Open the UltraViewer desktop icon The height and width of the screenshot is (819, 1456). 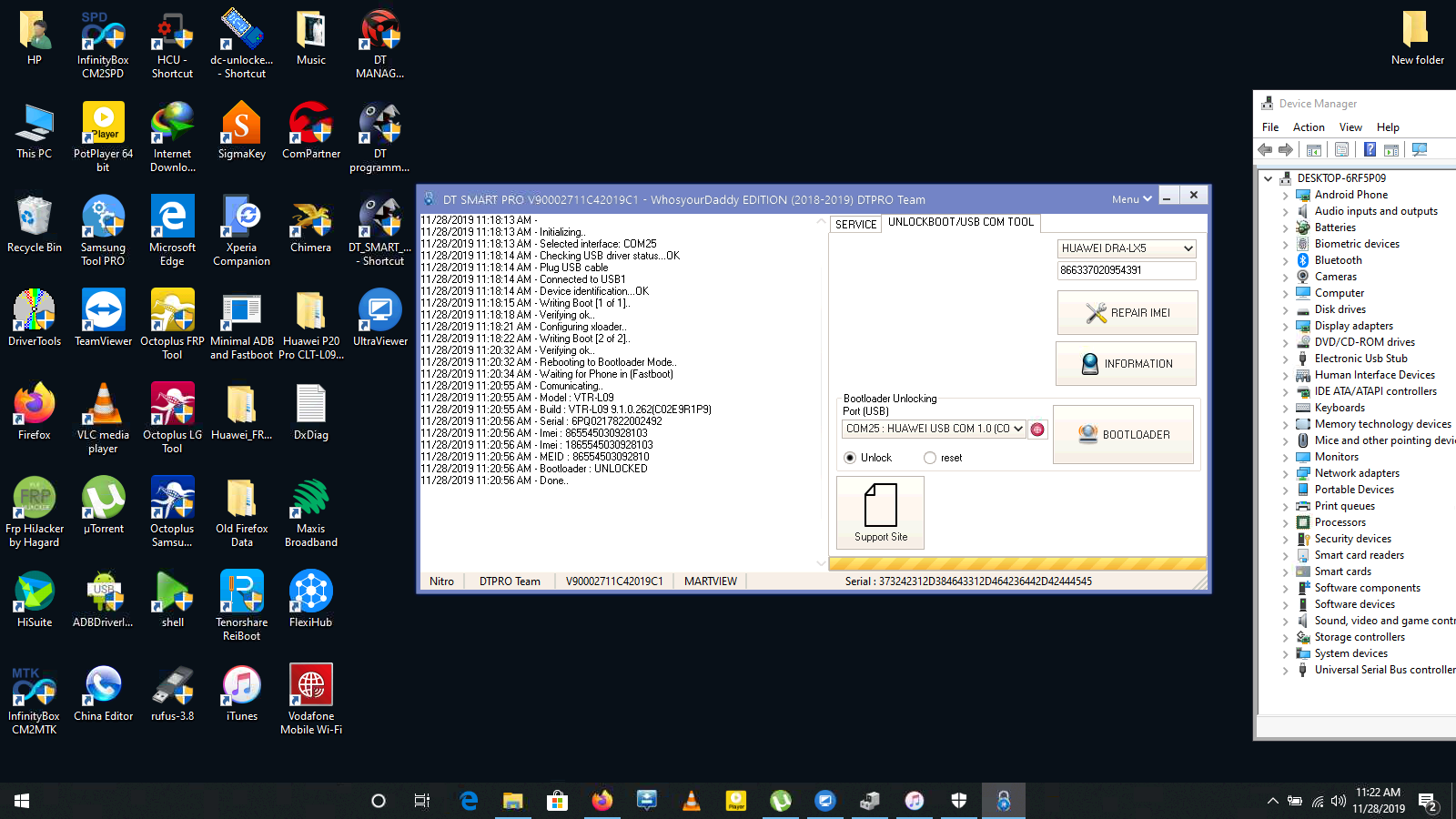[380, 318]
